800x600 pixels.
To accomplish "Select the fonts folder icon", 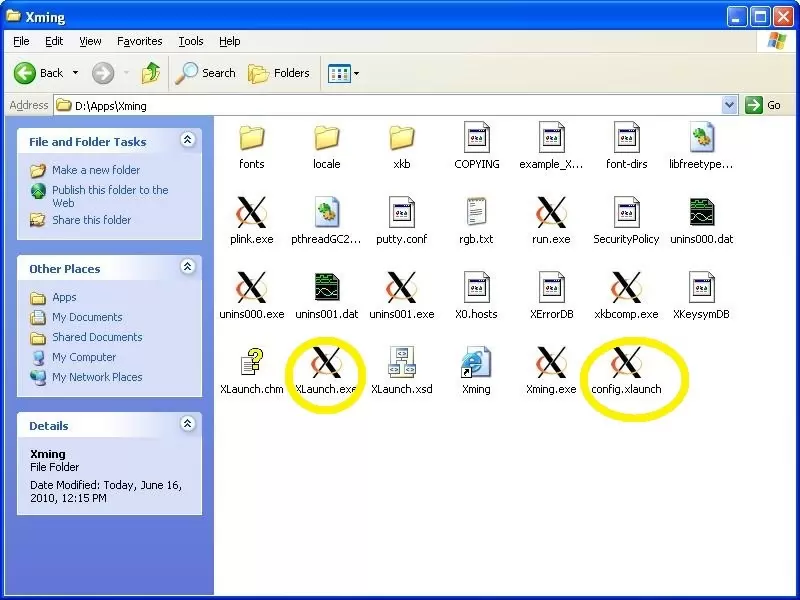I will click(x=251, y=138).
